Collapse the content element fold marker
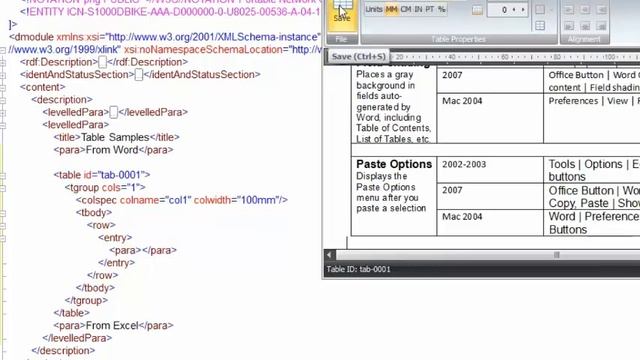Viewport: 640px width, 360px height. (3, 88)
